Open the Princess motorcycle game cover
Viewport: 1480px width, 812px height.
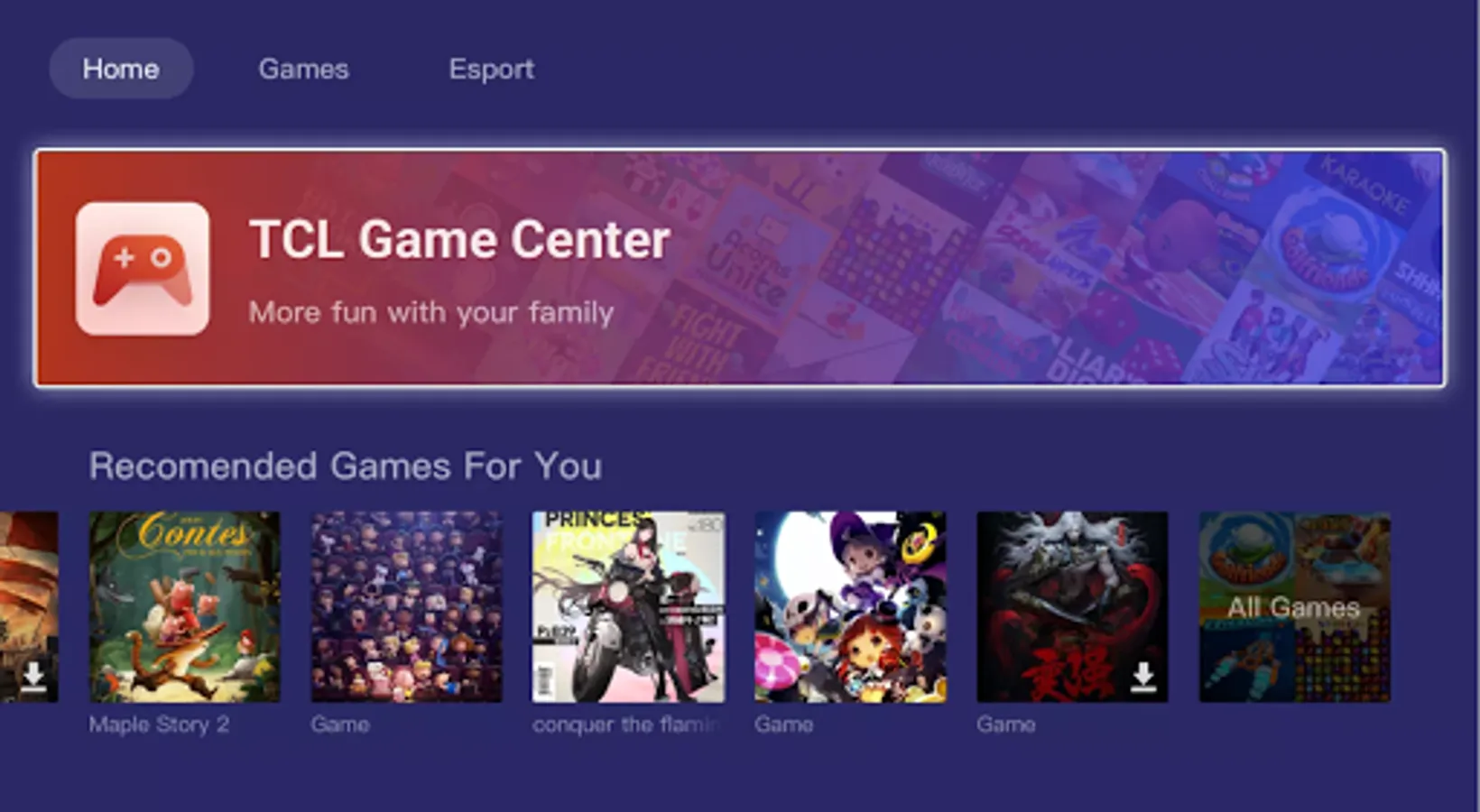(x=628, y=607)
